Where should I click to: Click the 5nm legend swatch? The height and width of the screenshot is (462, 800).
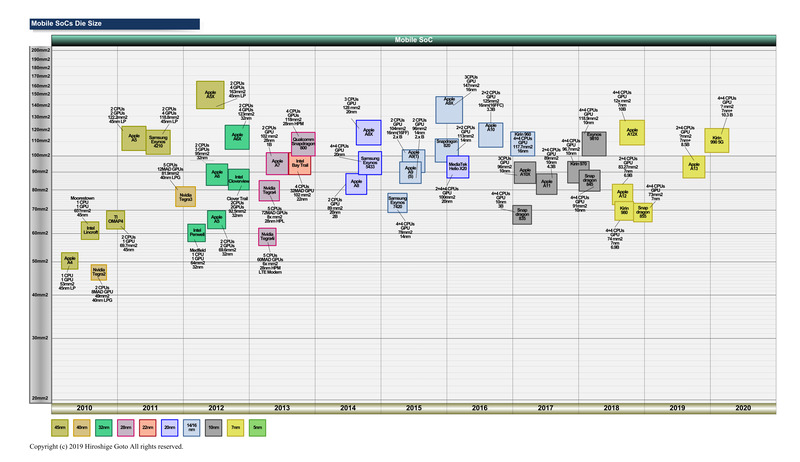pyautogui.click(x=257, y=427)
